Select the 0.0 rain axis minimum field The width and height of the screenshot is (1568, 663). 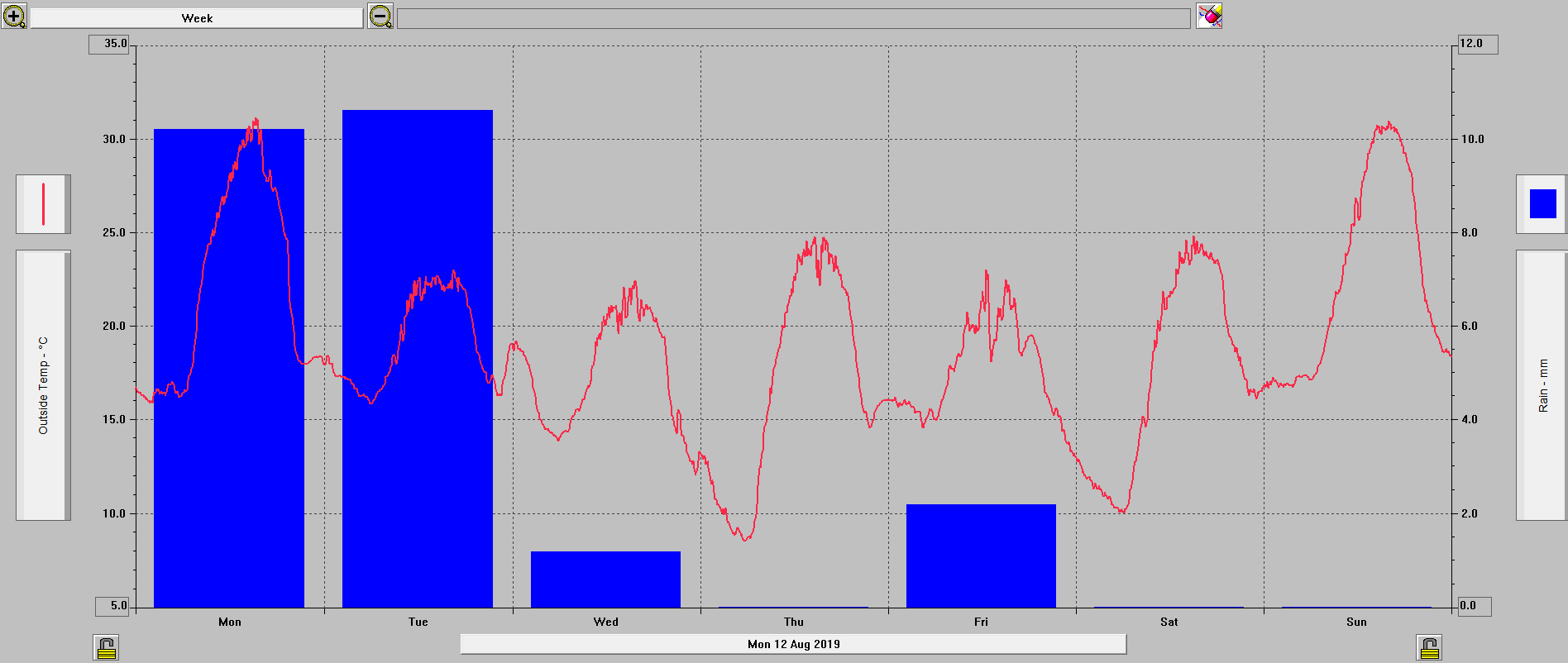(x=1473, y=606)
